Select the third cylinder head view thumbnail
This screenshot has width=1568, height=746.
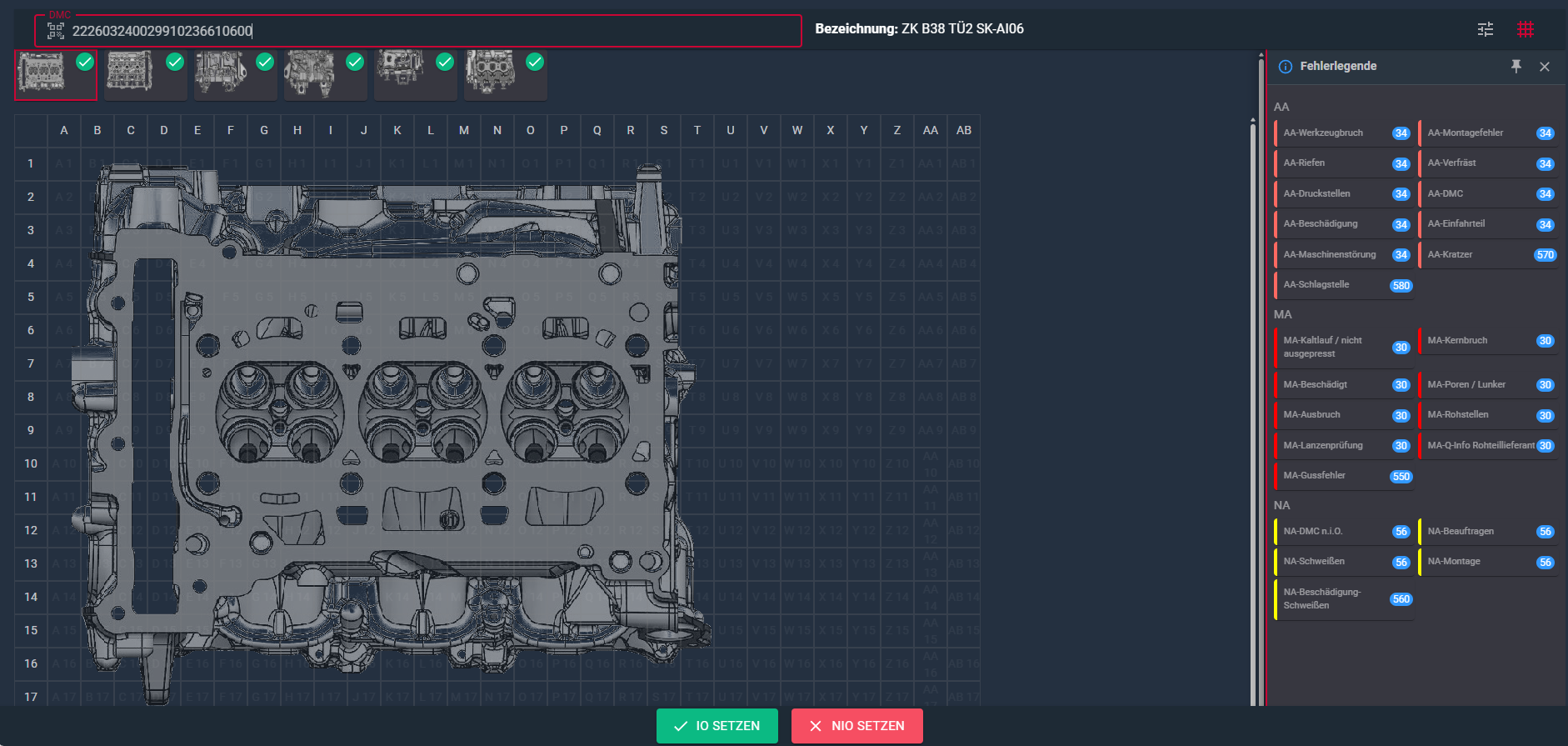pyautogui.click(x=236, y=75)
